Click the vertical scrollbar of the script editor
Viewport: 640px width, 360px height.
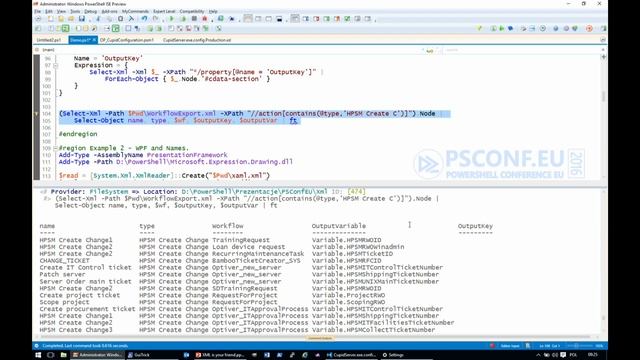(603, 96)
